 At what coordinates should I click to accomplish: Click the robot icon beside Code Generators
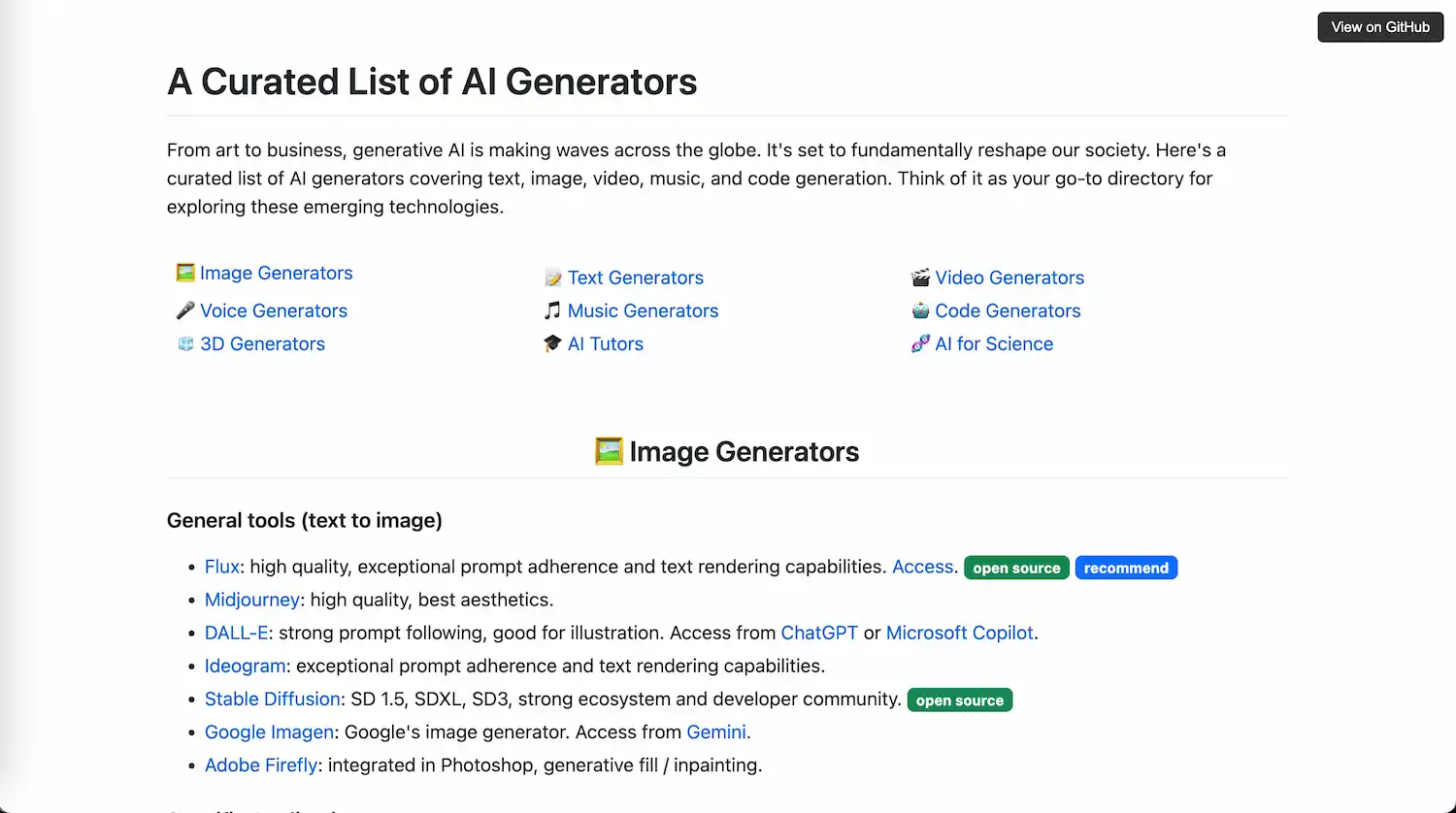(x=920, y=310)
